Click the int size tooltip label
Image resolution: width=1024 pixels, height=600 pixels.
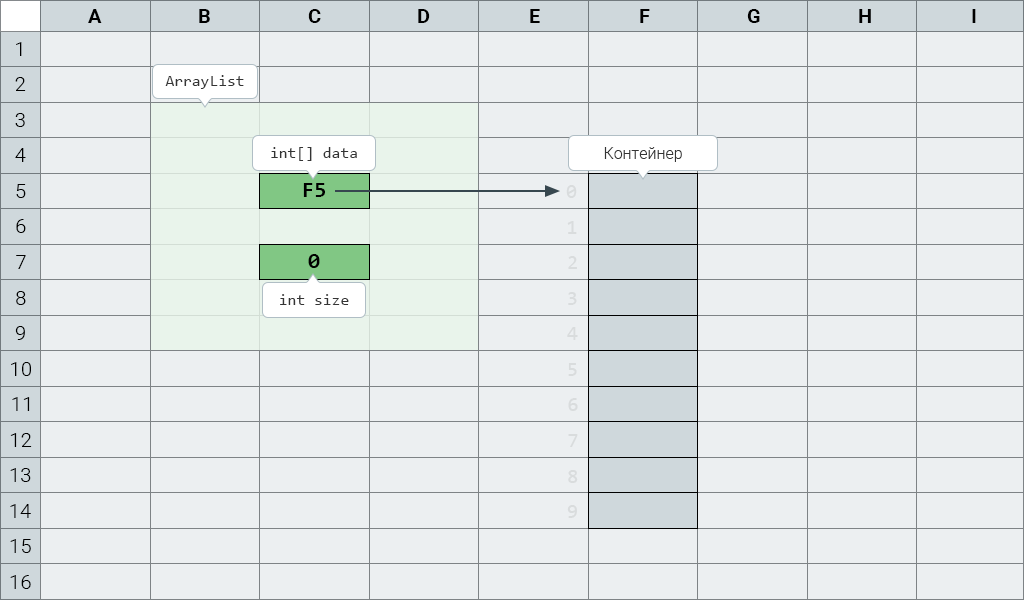pos(314,300)
